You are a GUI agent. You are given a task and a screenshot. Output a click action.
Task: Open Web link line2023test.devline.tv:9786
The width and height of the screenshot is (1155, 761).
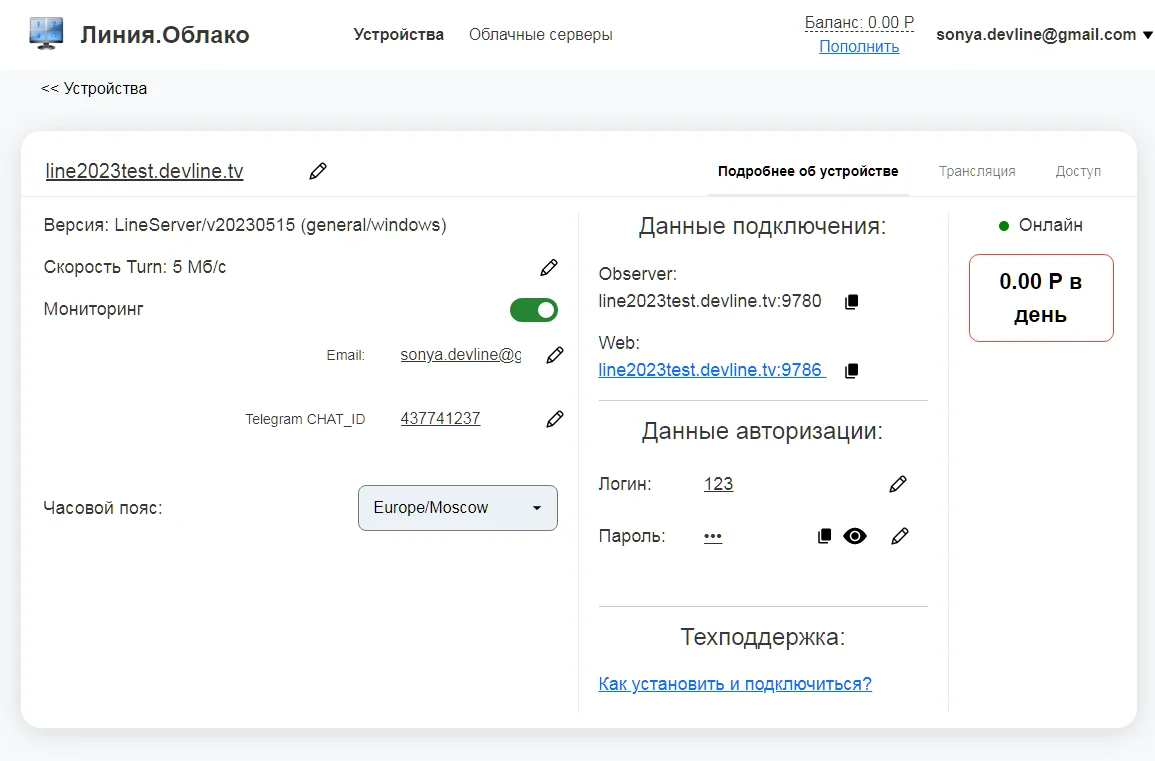[712, 370]
